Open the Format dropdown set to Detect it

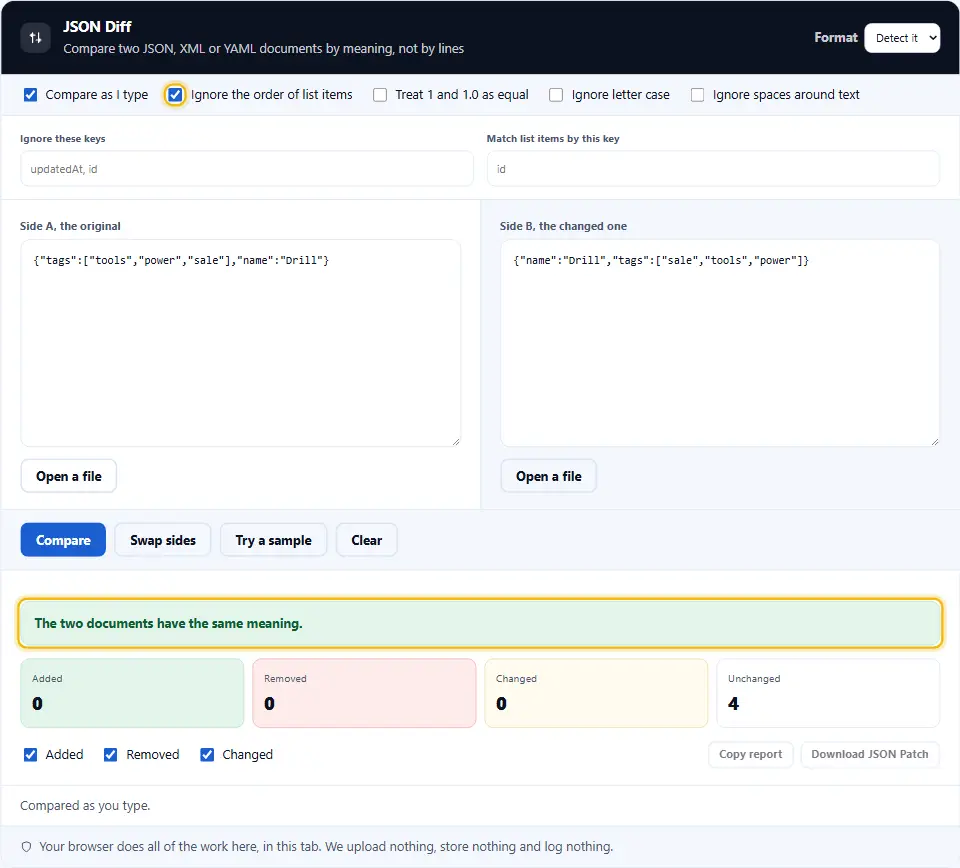click(902, 38)
